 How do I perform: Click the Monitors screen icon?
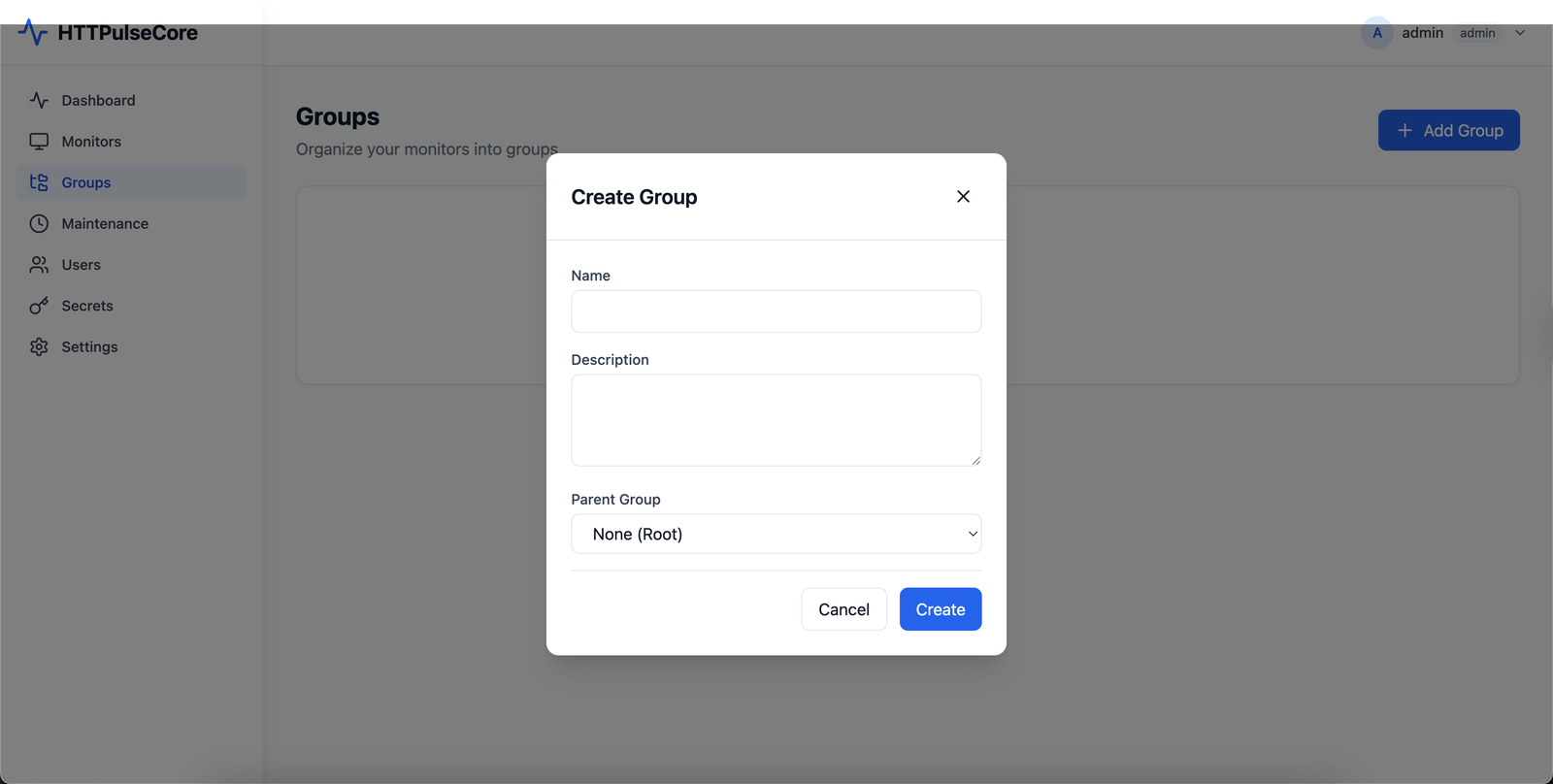39,142
